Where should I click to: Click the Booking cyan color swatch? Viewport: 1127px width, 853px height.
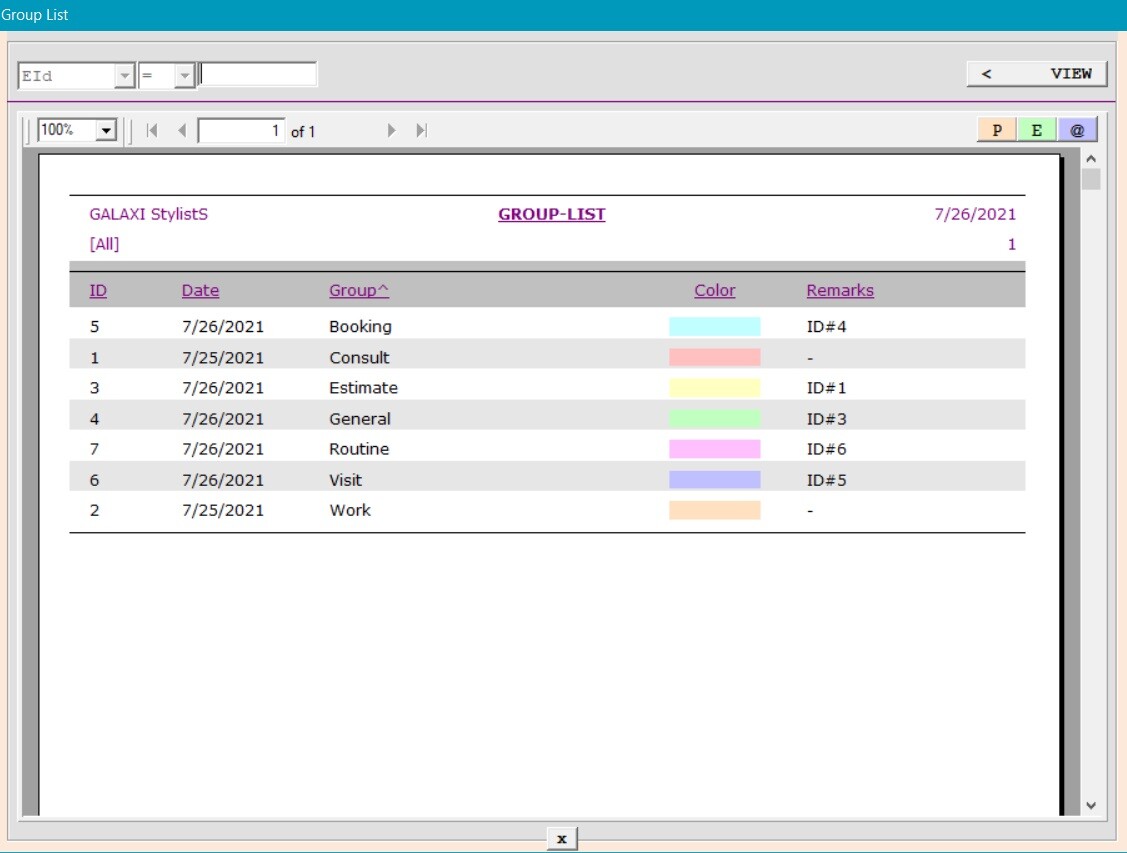pyautogui.click(x=714, y=326)
